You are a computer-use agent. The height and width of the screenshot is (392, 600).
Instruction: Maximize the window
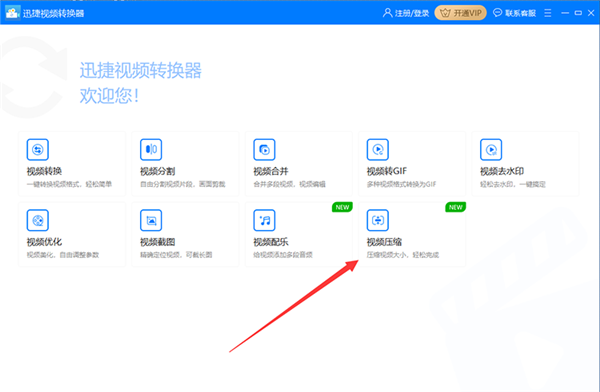click(578, 13)
